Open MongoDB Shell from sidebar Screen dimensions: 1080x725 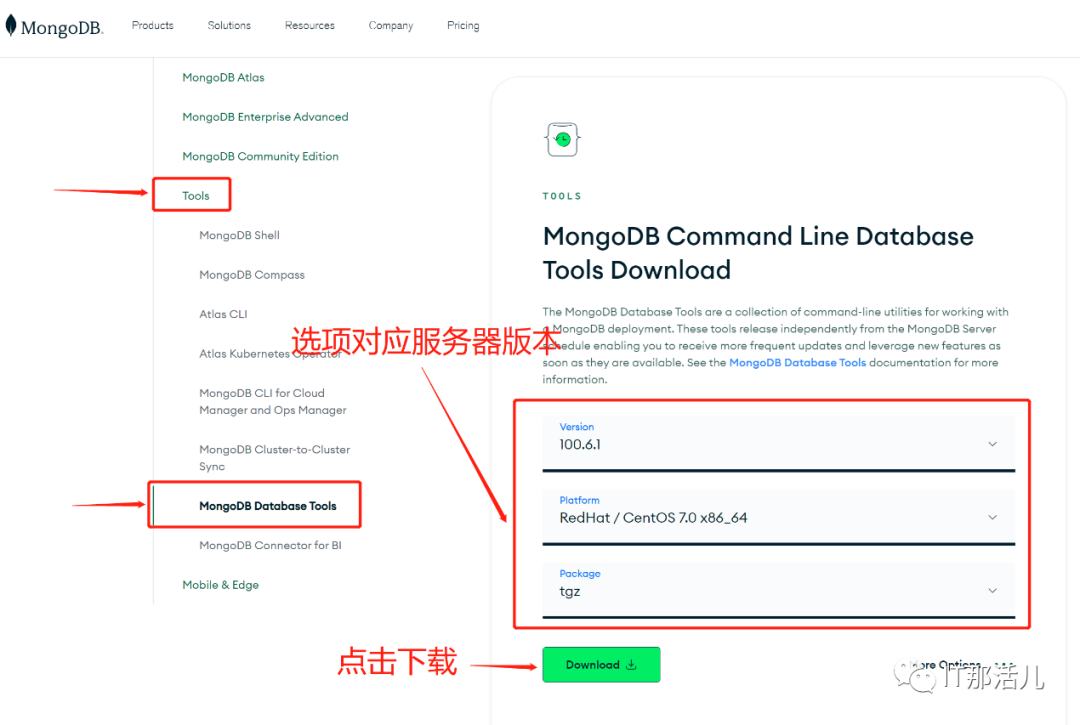pos(238,235)
